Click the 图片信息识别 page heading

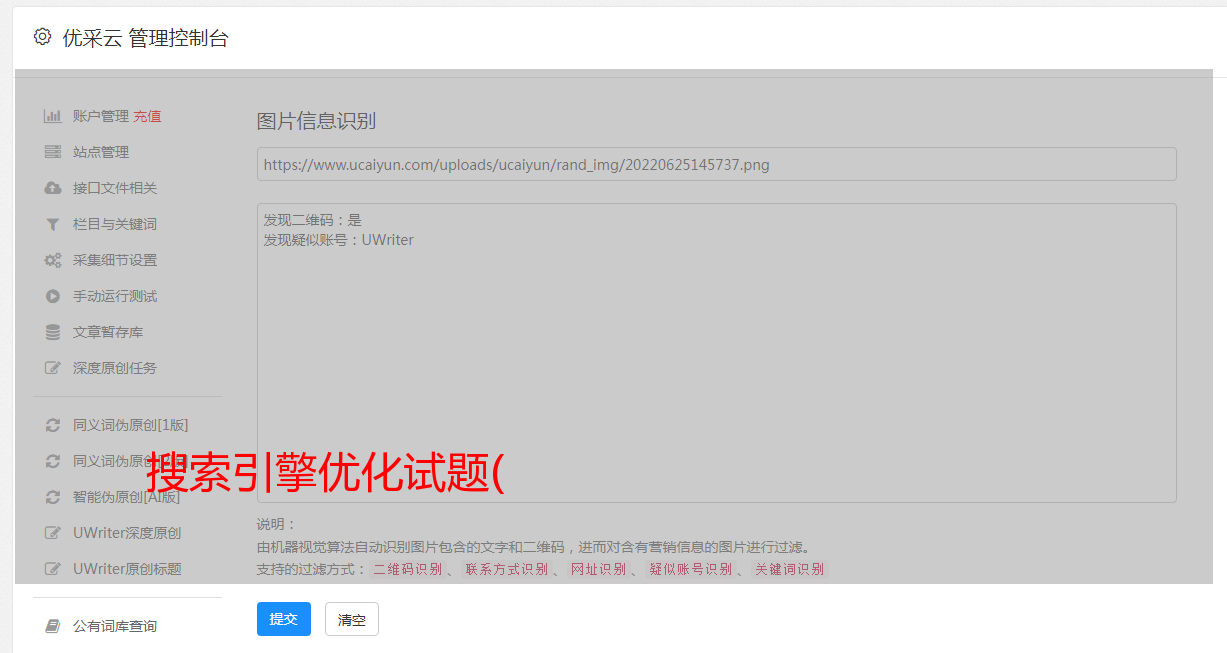[316, 121]
